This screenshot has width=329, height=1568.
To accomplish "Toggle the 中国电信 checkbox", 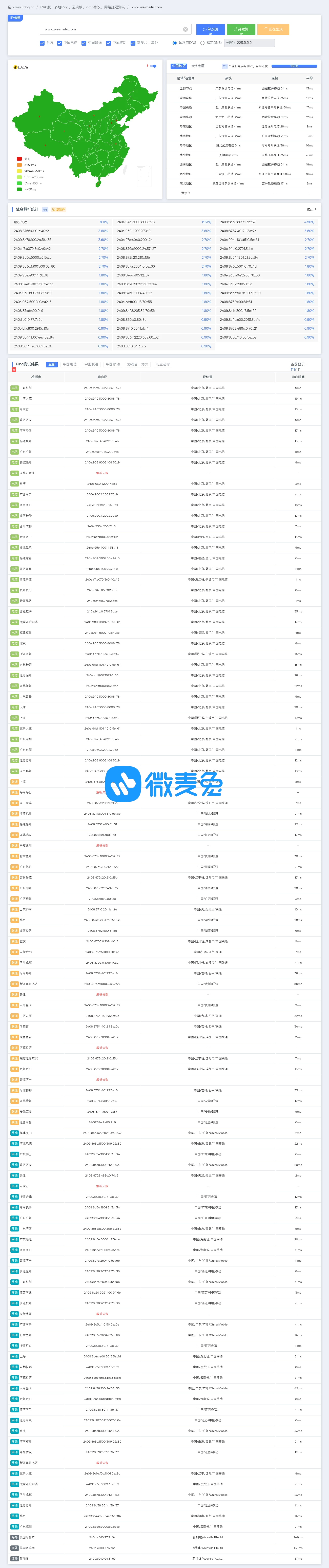I will [59, 43].
